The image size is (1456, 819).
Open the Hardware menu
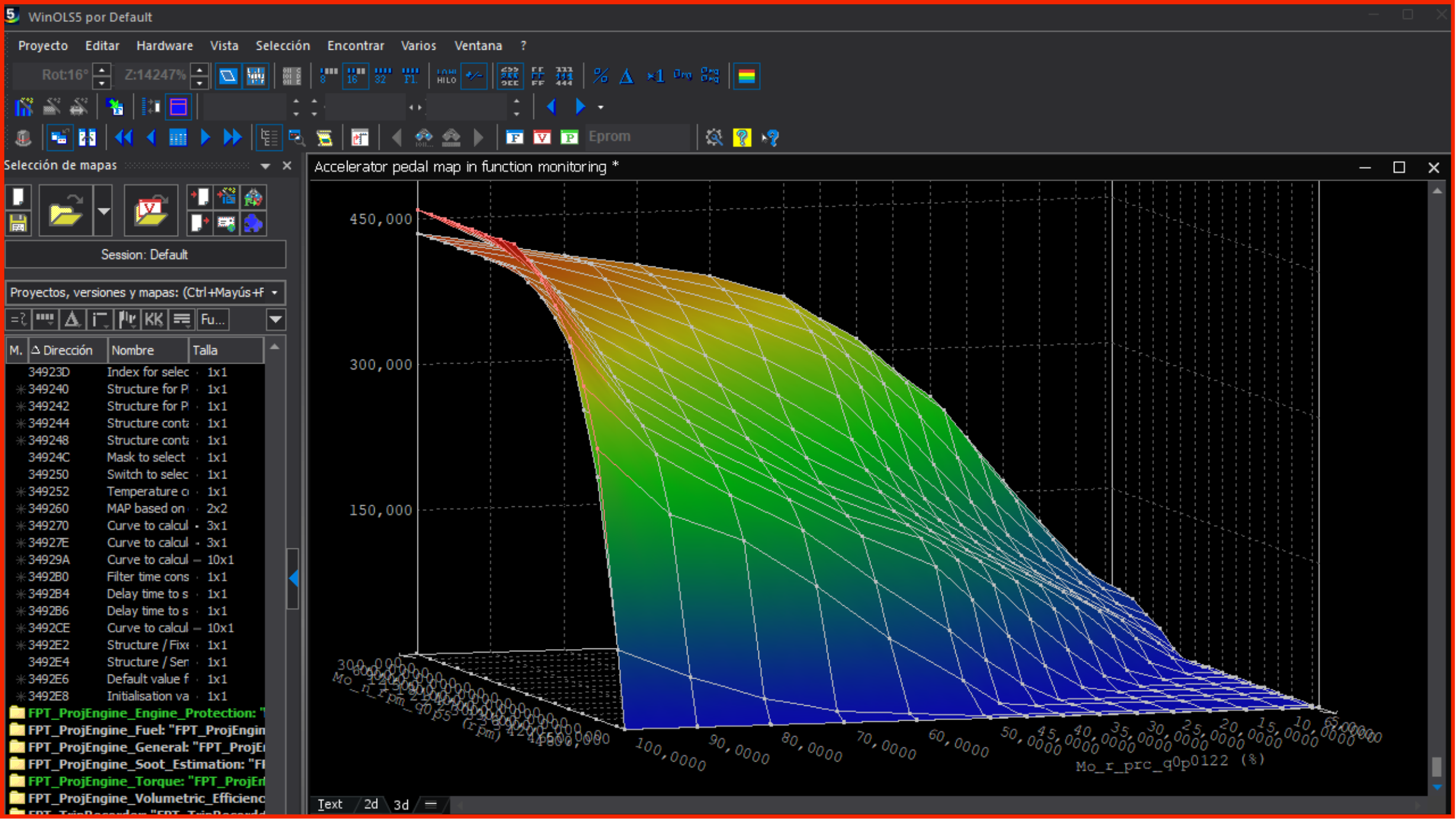tap(164, 46)
